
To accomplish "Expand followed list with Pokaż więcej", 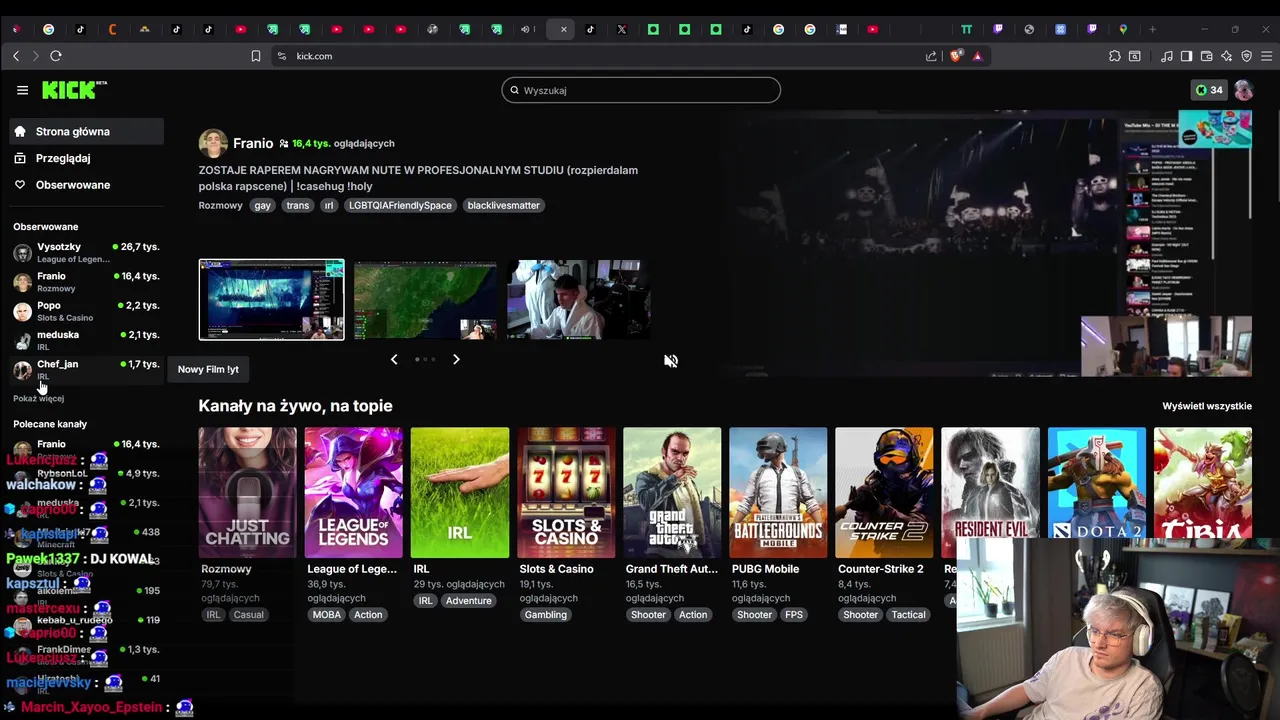I will tap(38, 398).
